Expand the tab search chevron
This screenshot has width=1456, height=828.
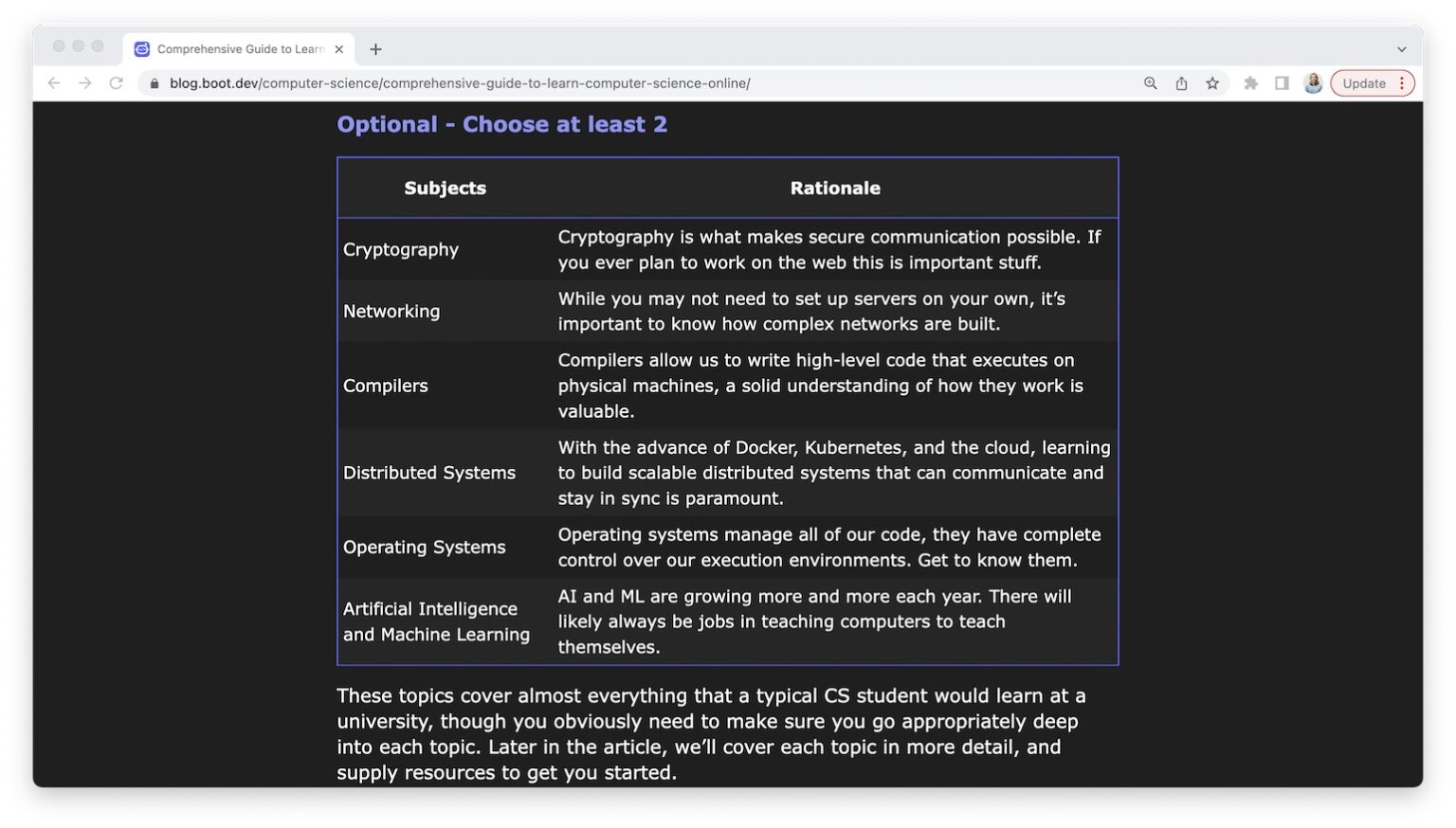tap(1402, 48)
